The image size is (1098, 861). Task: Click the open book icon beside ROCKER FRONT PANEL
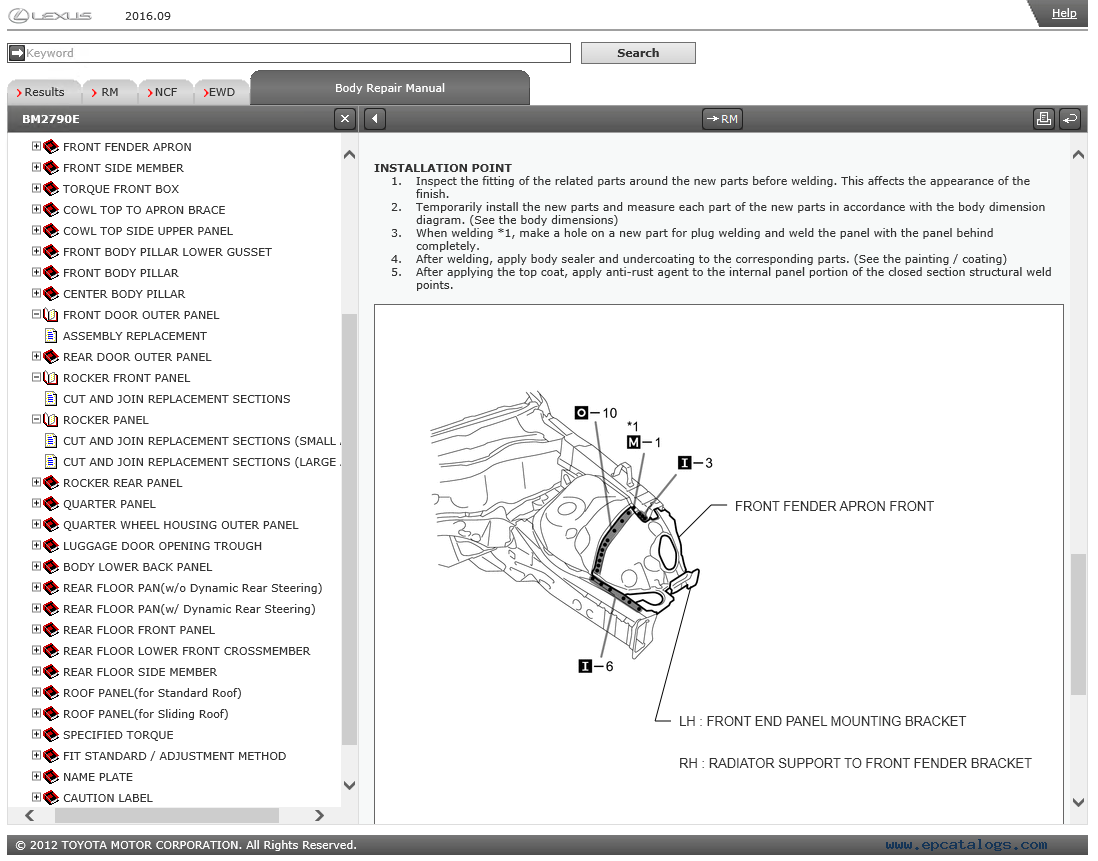[50, 378]
